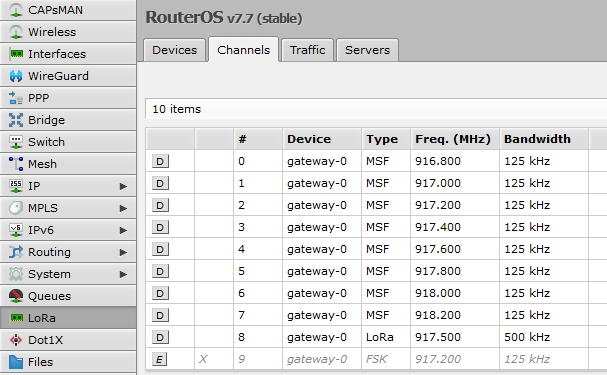Sort by the # column header
The image size is (607, 375).
point(258,139)
